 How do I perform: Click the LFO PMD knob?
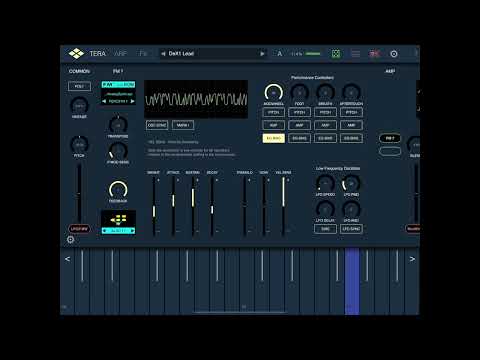(351, 183)
